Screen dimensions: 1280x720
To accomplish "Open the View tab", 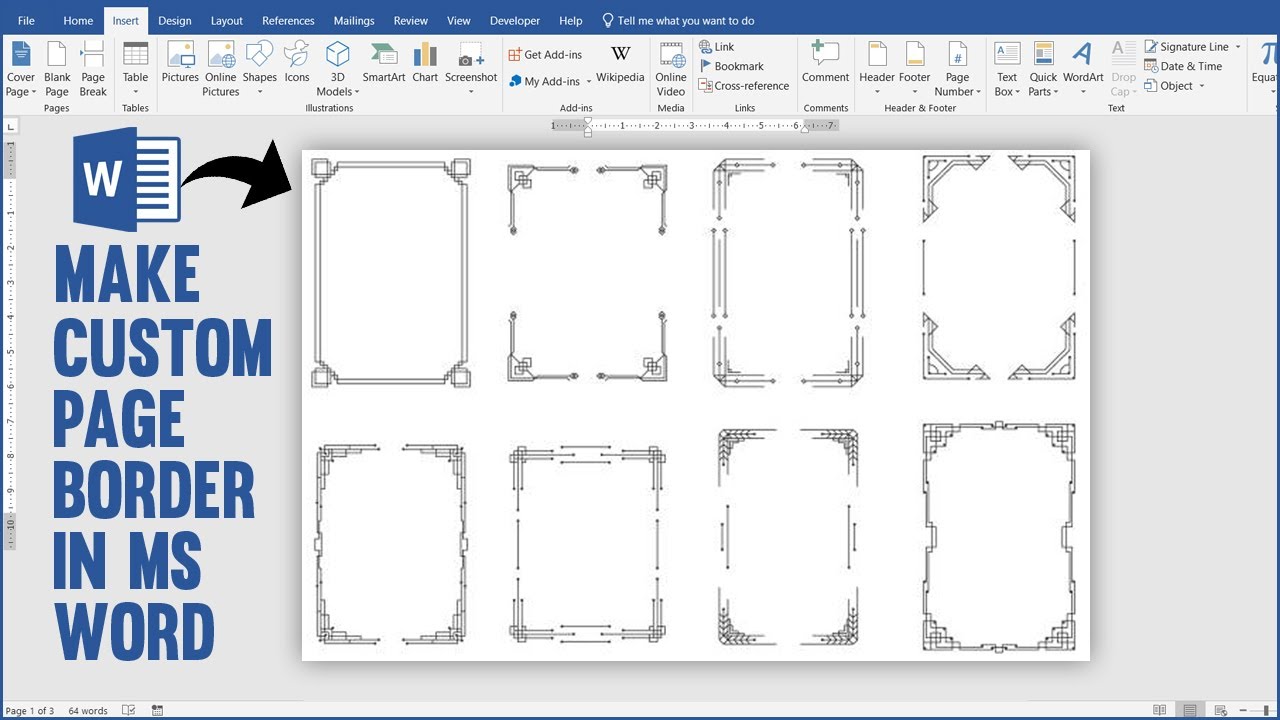I will click(459, 21).
